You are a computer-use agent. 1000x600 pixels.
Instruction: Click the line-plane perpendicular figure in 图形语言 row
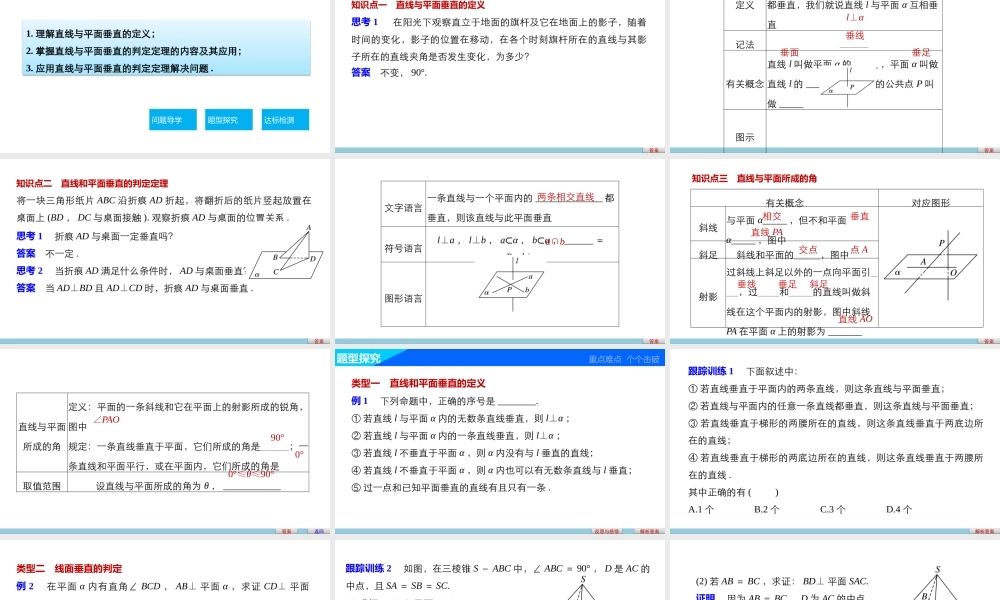pos(512,284)
